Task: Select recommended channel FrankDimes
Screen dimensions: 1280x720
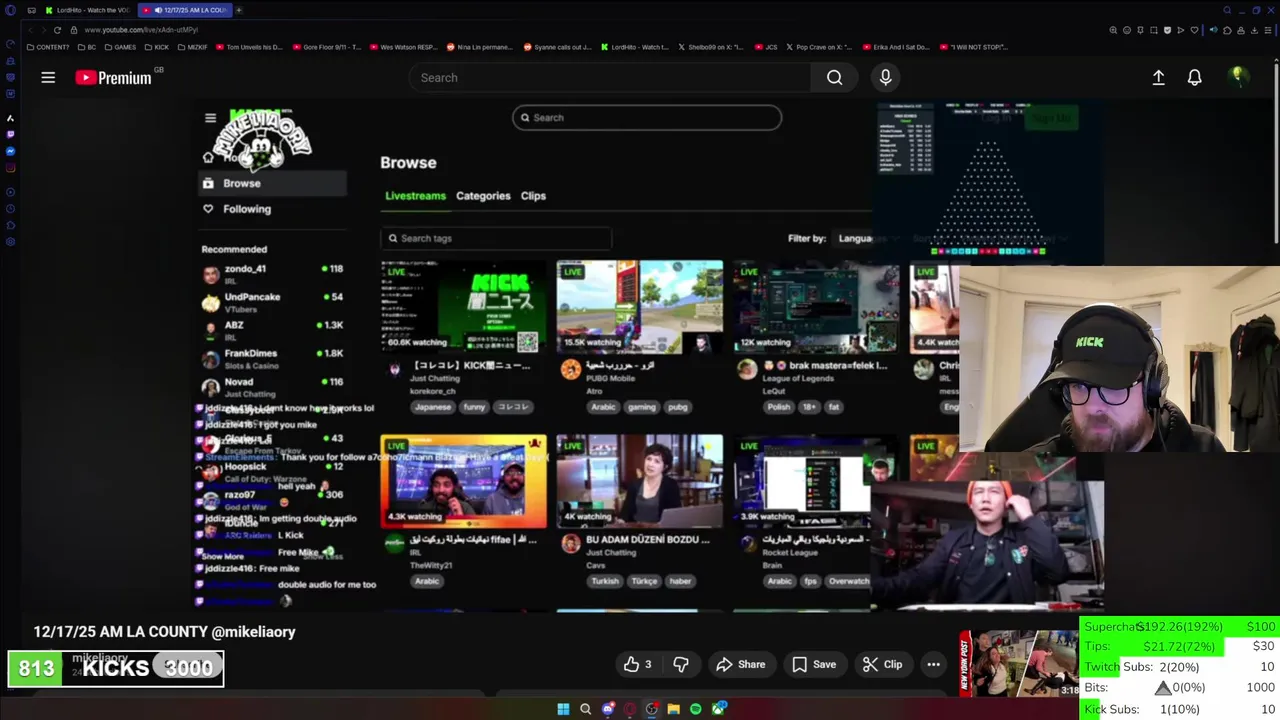Action: pos(272,357)
